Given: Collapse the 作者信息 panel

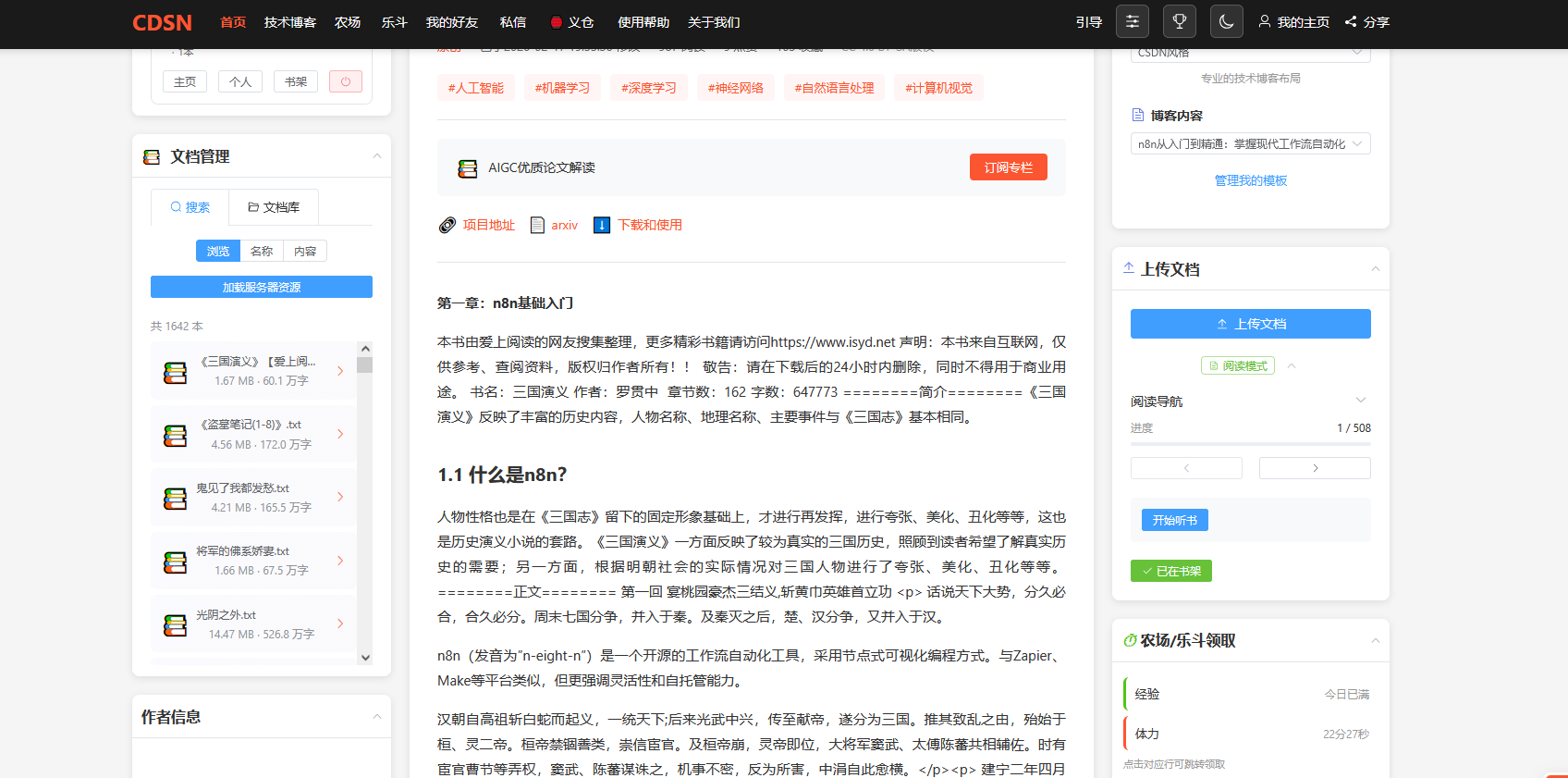Looking at the screenshot, I should 377,717.
